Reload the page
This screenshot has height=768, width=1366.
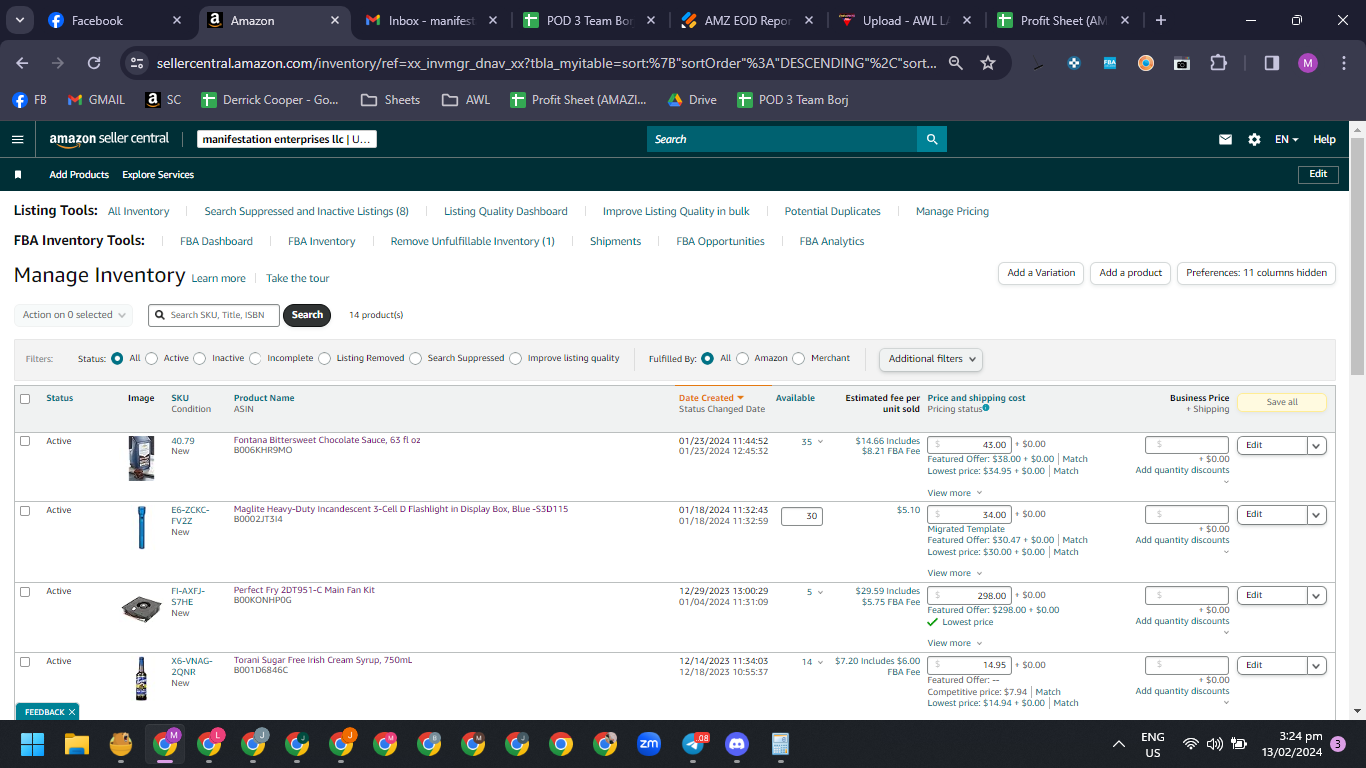(x=94, y=63)
